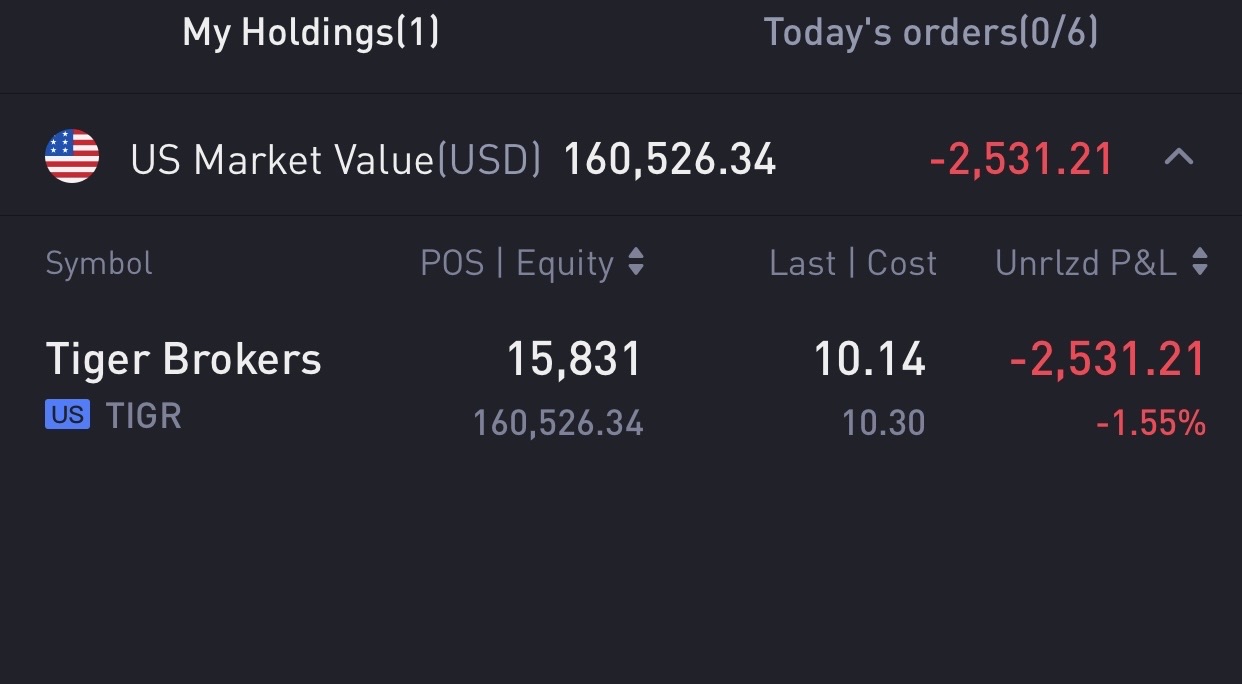Click the TIGR last price 10.14

tap(869, 360)
